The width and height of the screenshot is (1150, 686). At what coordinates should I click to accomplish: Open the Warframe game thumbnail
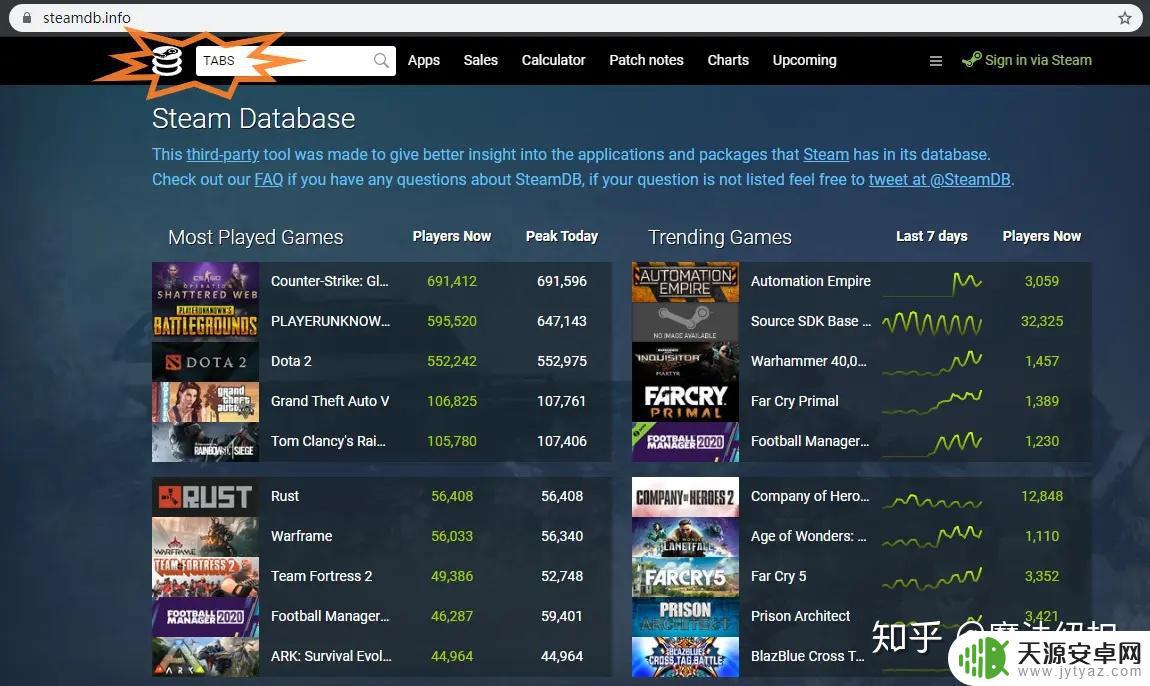pos(205,536)
